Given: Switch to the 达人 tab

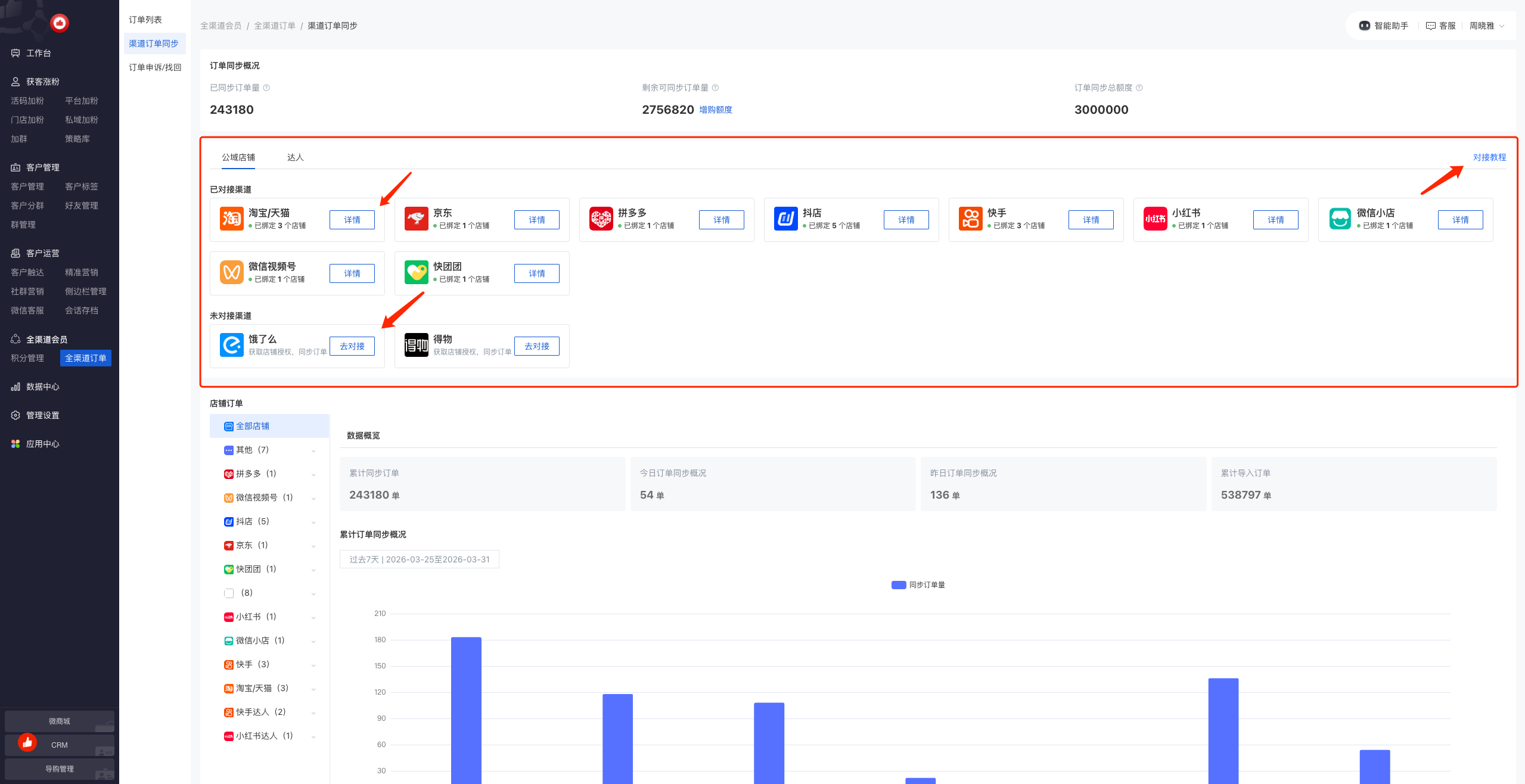Looking at the screenshot, I should [295, 157].
